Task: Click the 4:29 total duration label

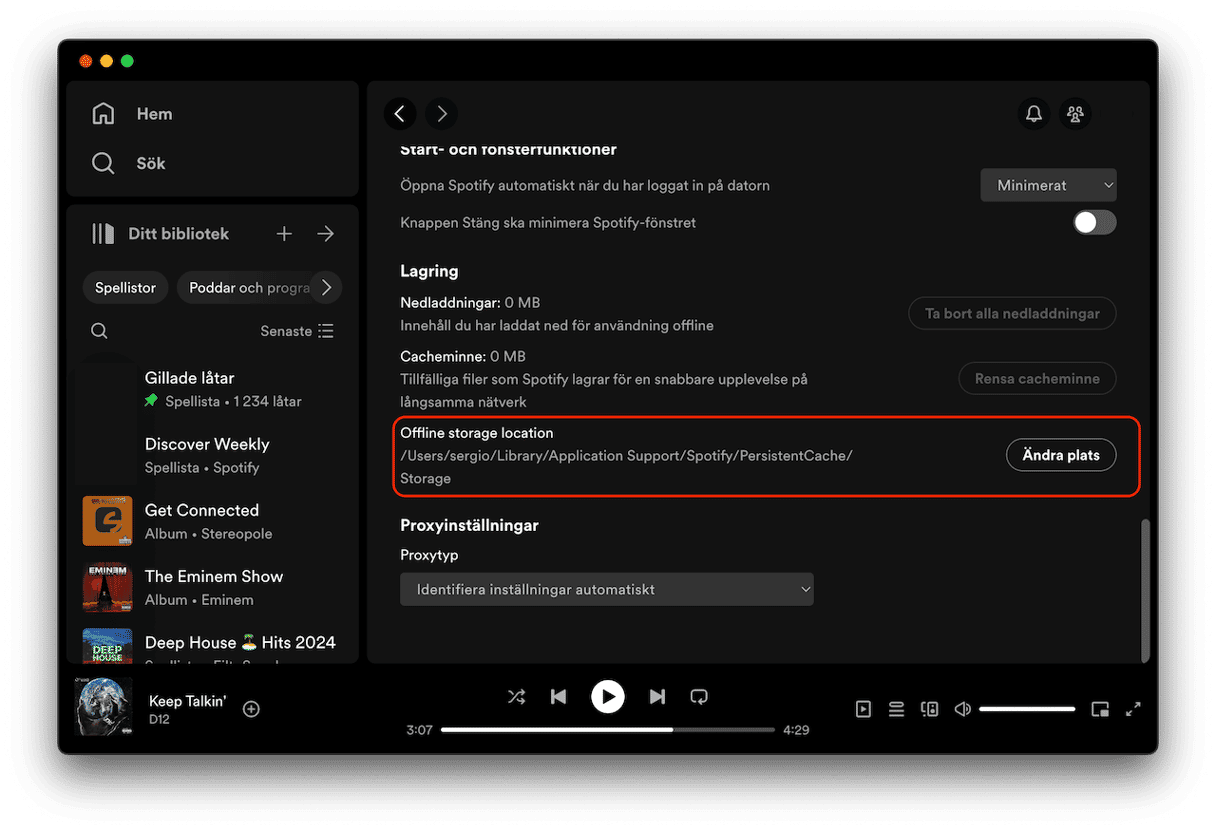Action: 796,730
